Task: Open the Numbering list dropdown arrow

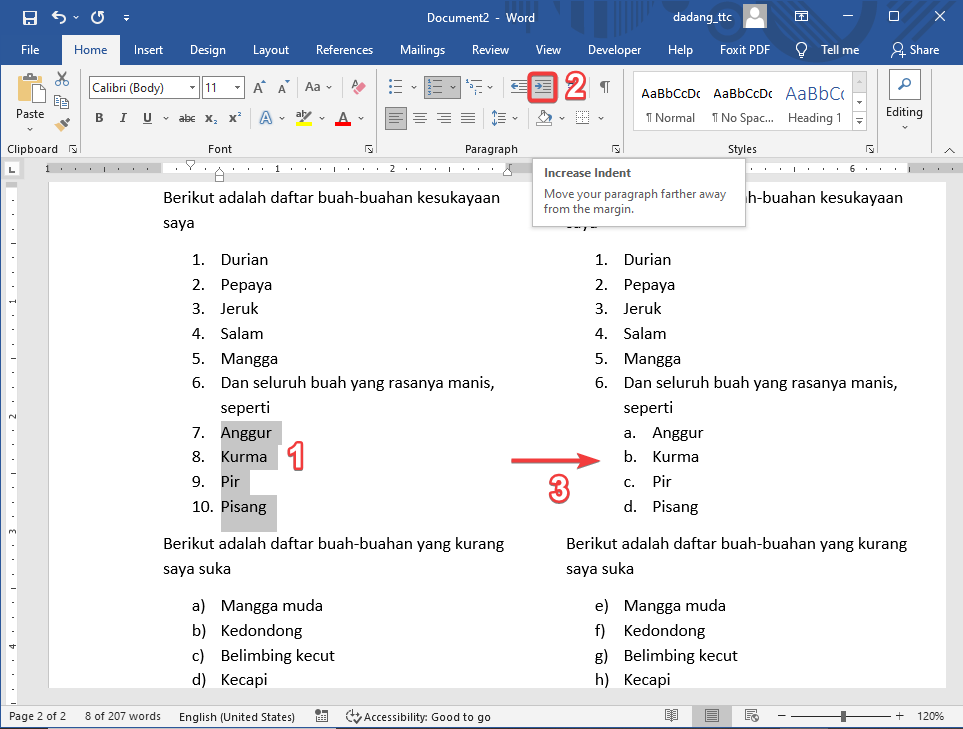Action: 453,88
